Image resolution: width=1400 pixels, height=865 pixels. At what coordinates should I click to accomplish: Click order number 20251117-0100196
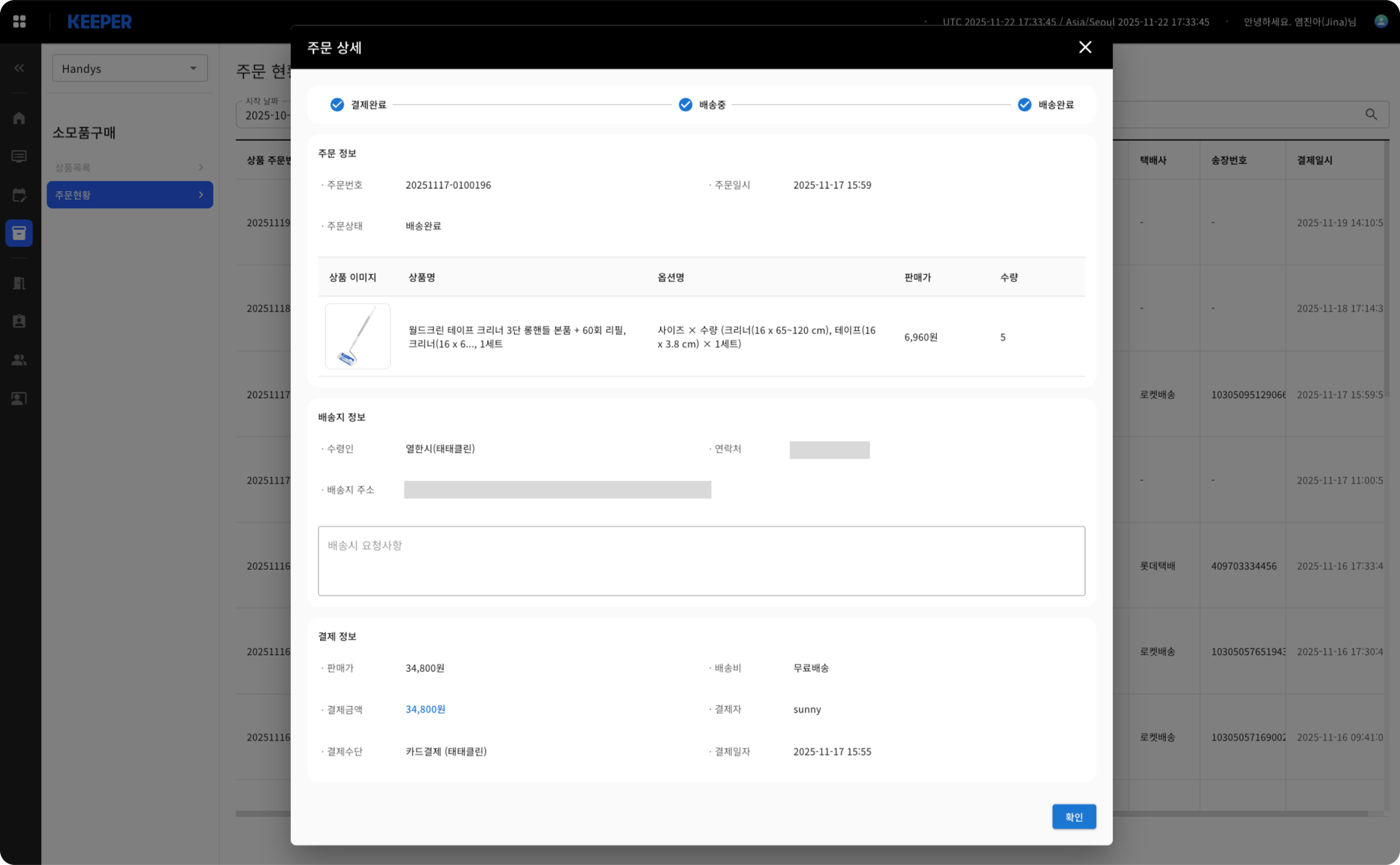click(448, 185)
